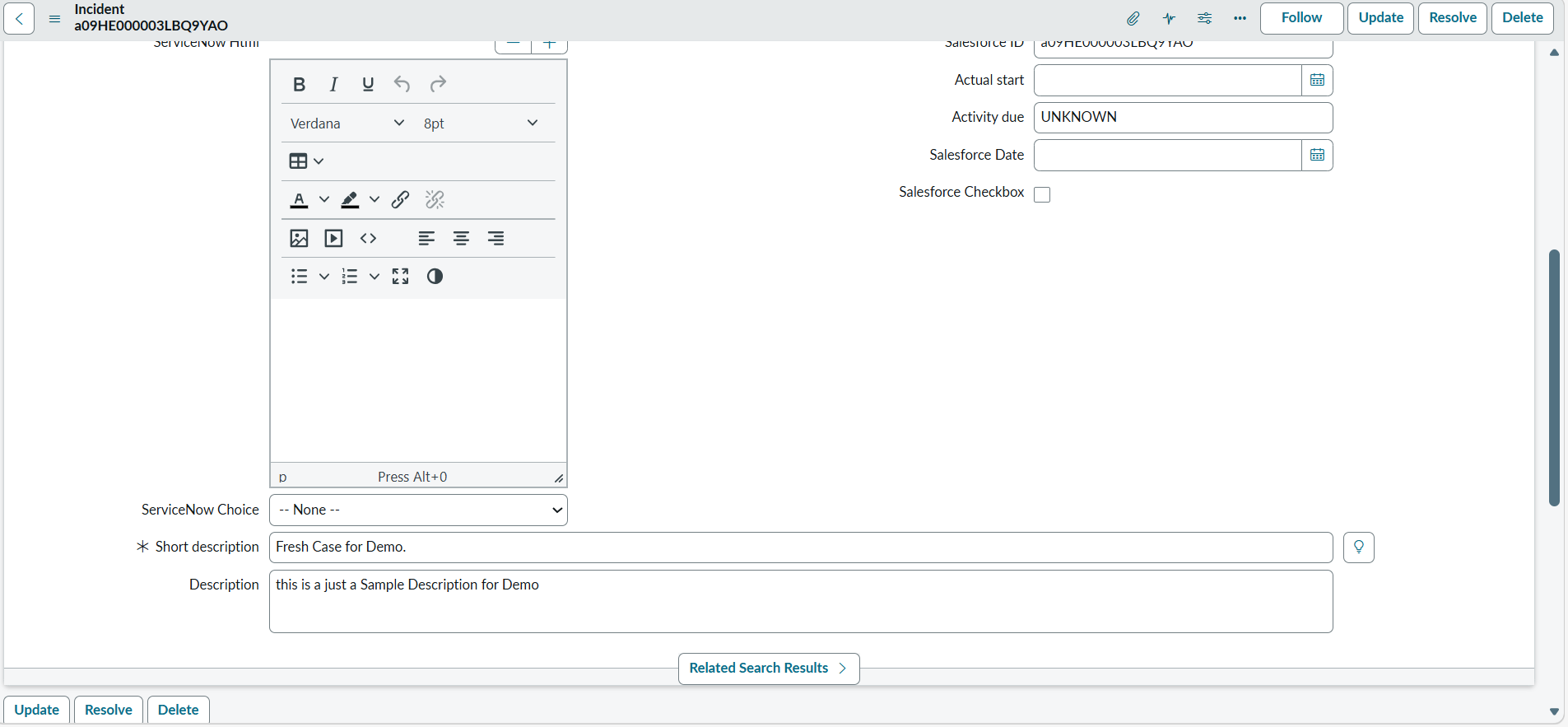Open the attachments paperclip icon

coord(1133,18)
